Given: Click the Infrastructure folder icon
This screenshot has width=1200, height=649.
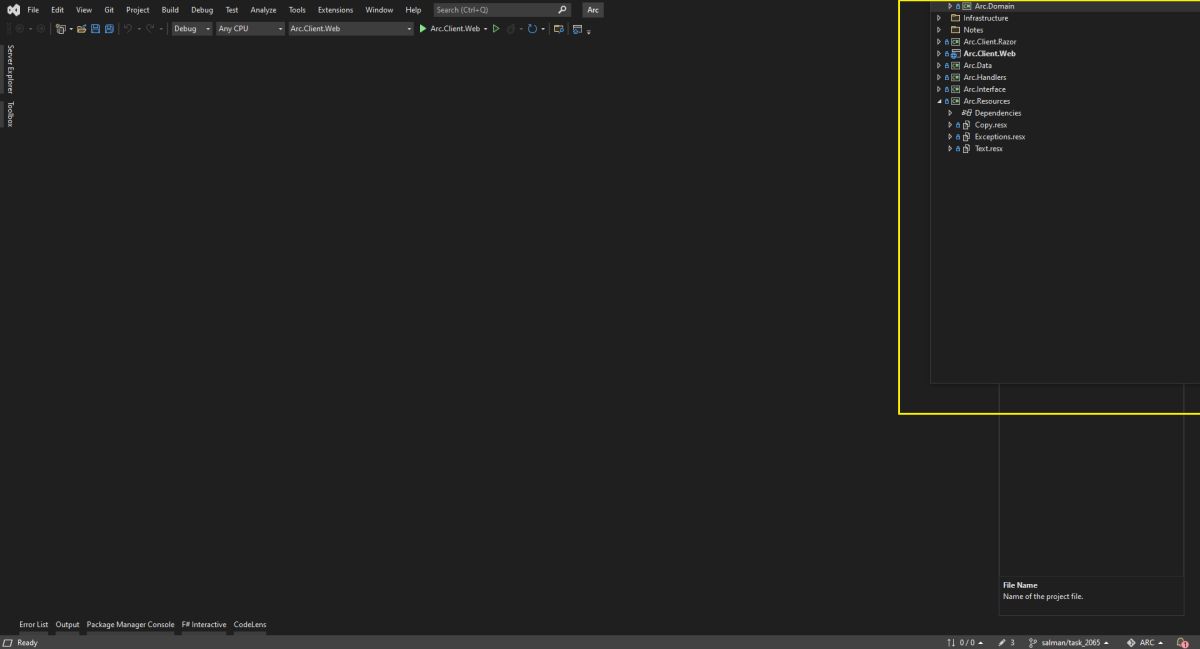Looking at the screenshot, I should 955,18.
